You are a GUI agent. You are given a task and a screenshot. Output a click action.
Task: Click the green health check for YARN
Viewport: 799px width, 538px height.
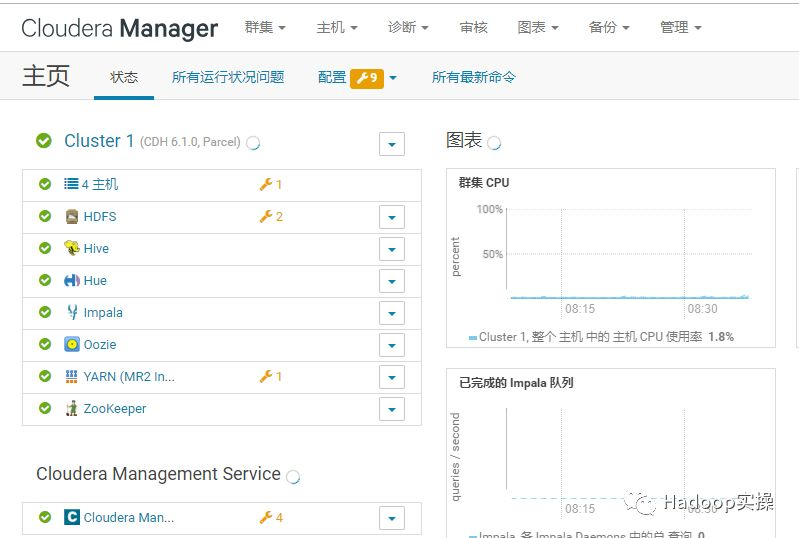point(45,376)
